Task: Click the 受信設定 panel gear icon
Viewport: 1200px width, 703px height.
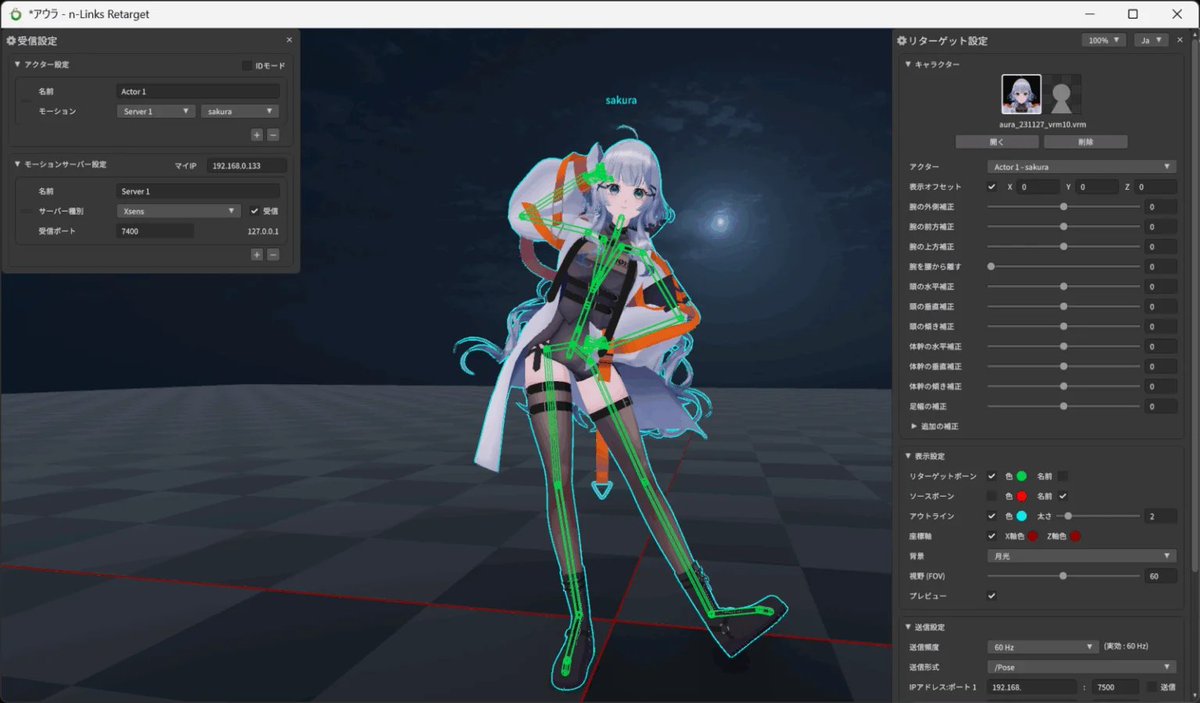Action: coord(12,40)
